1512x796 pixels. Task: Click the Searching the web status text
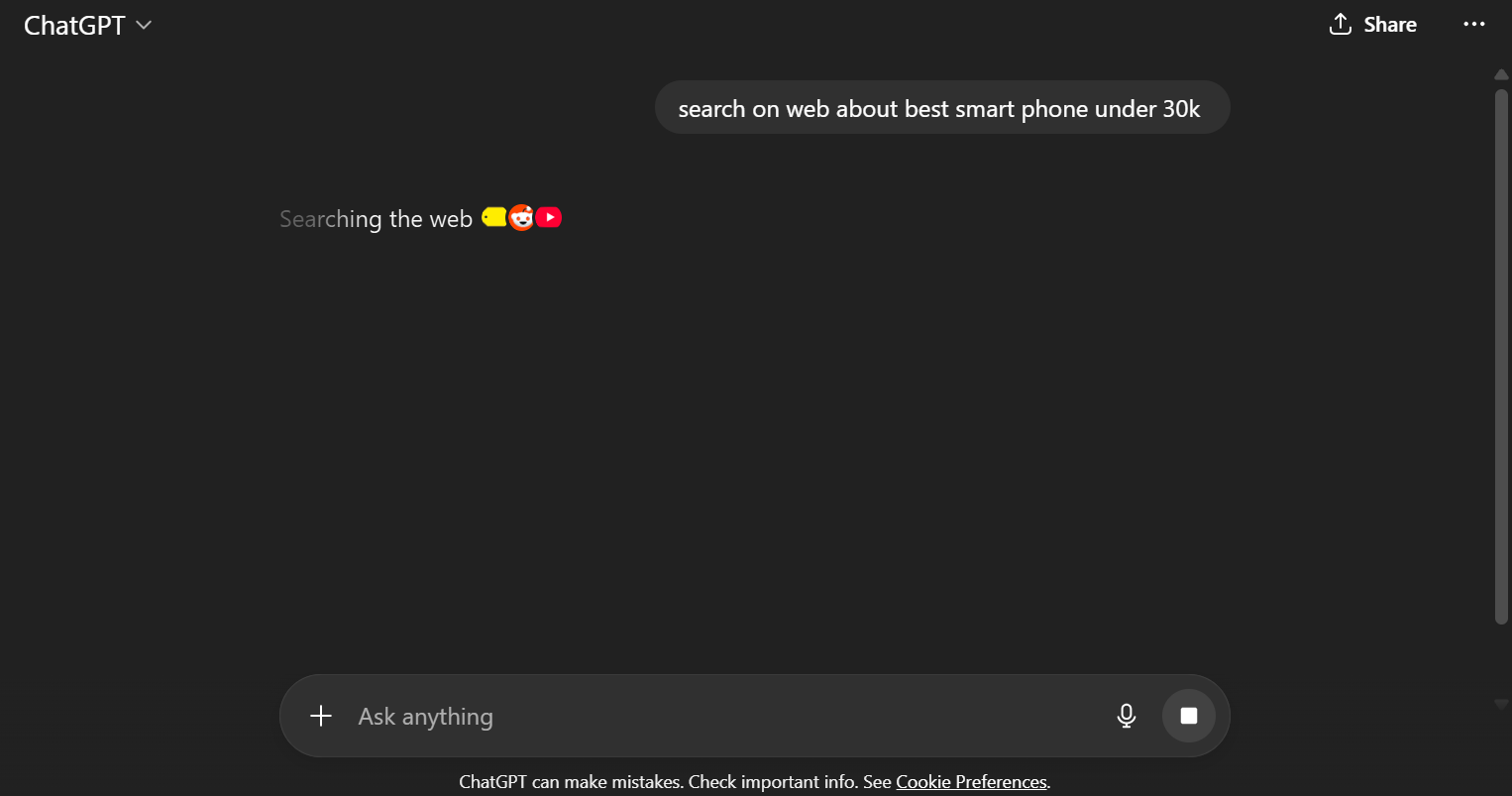[x=376, y=219]
